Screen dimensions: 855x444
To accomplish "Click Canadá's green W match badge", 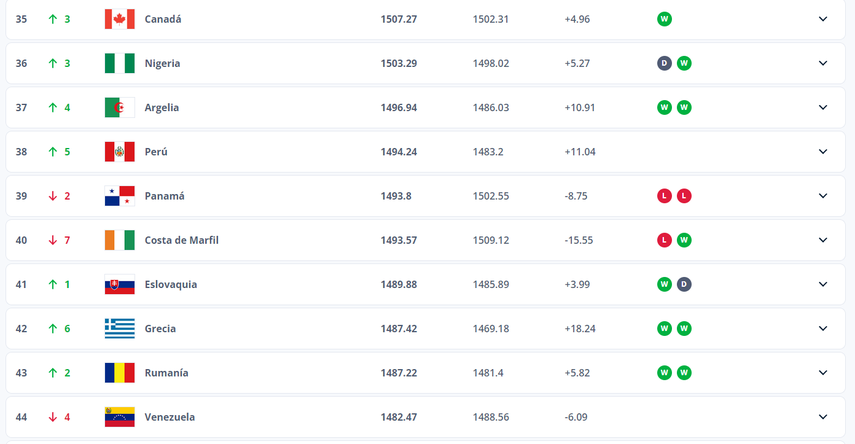I will point(664,19).
